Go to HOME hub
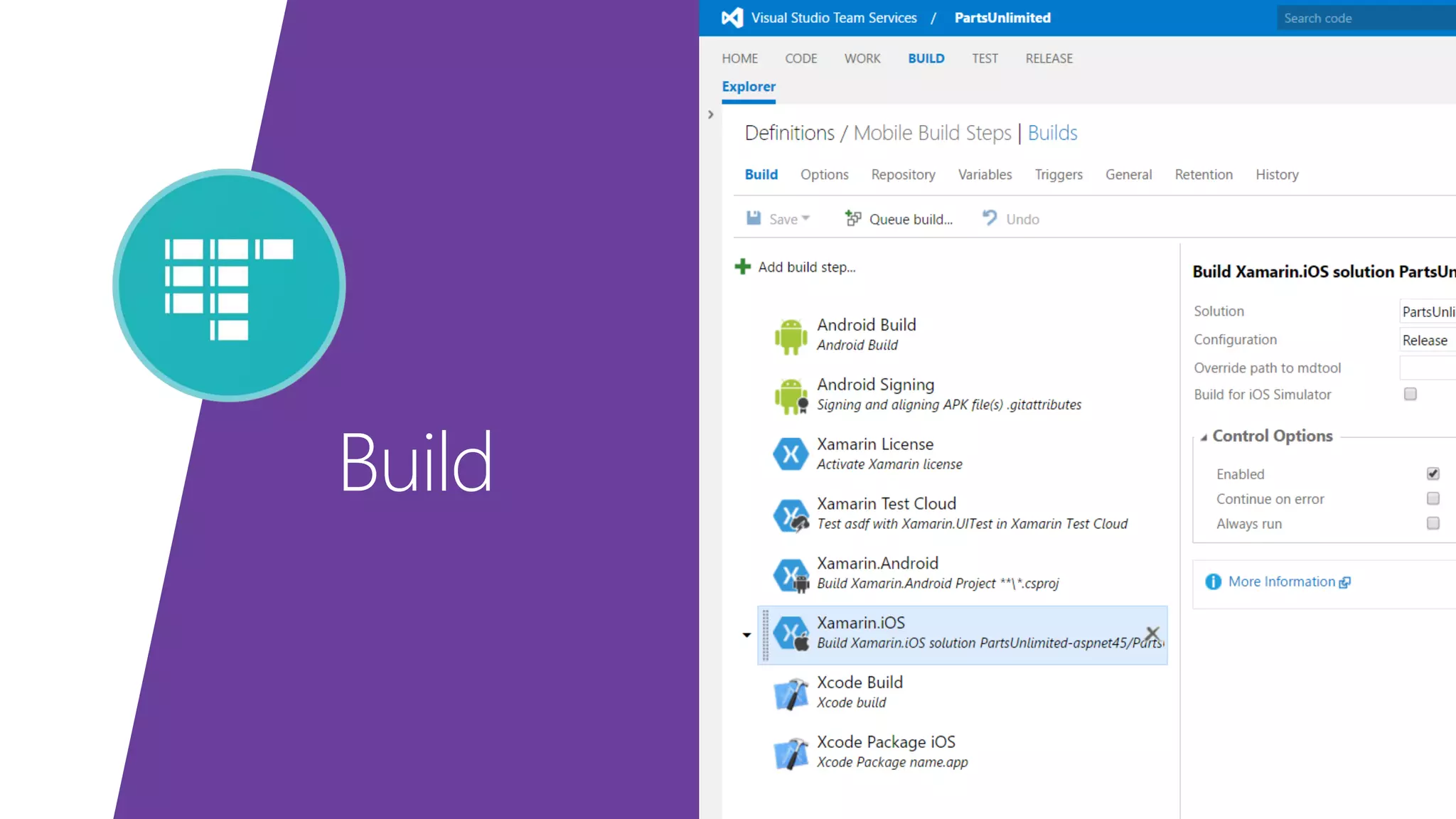Viewport: 1456px width, 819px height. [x=739, y=58]
